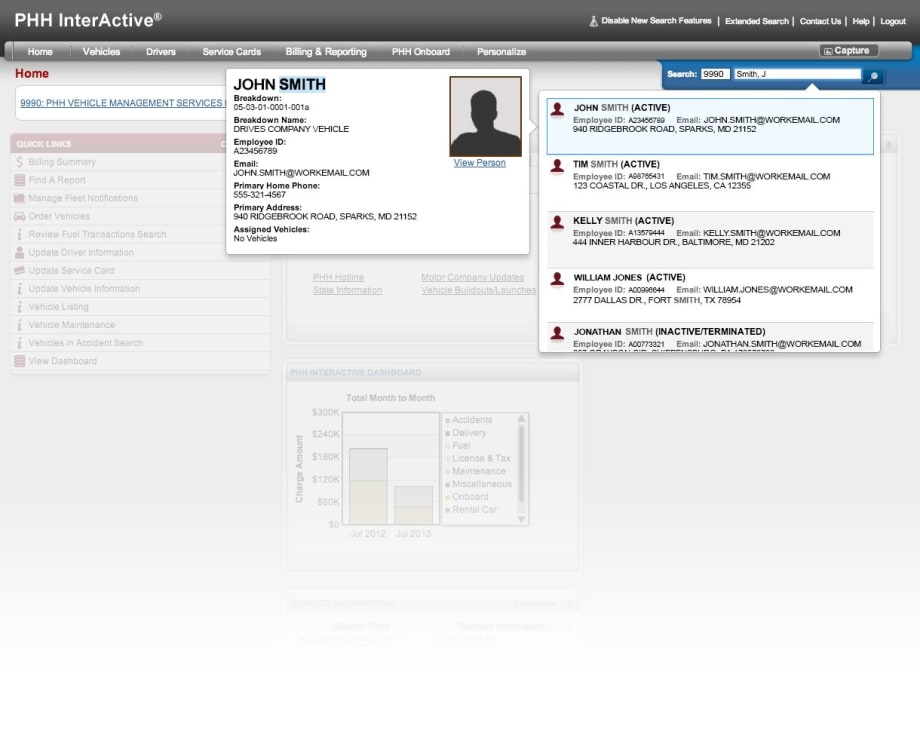The height and width of the screenshot is (745, 920).
Task: Click the chart legend scroll-up arrow
Action: tap(521, 419)
